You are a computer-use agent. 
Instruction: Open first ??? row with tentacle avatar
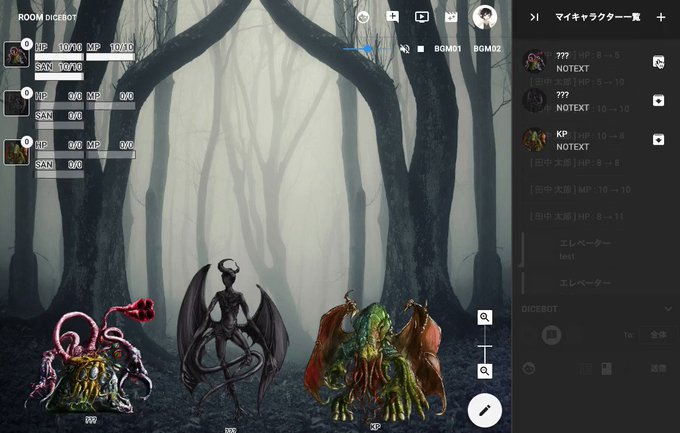click(595, 62)
